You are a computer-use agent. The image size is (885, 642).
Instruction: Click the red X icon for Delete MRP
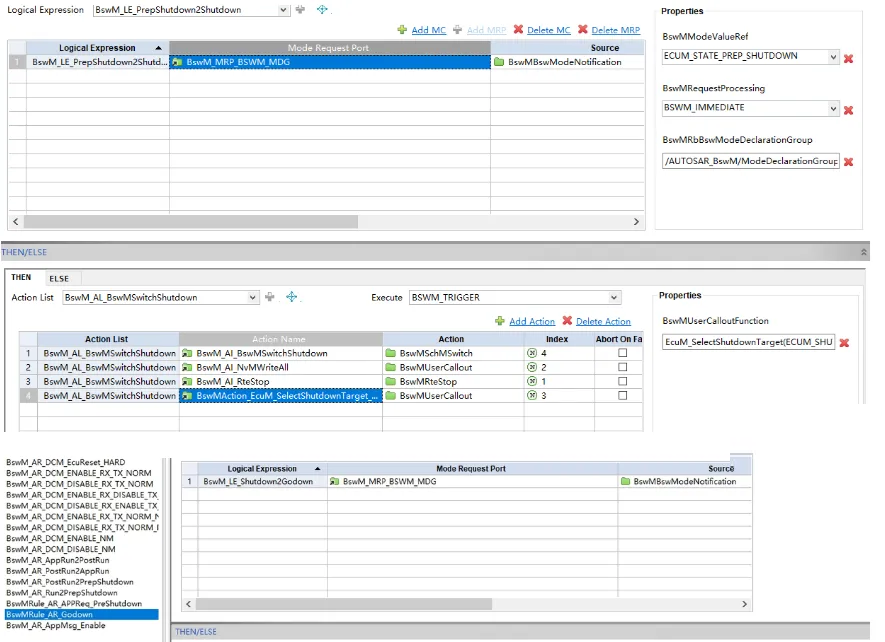pyautogui.click(x=582, y=29)
